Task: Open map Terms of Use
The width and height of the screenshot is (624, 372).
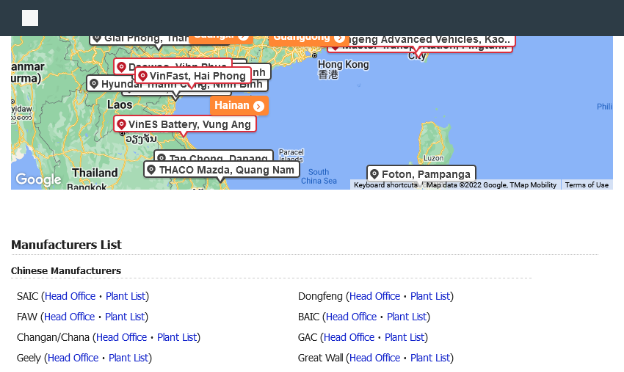Action: (x=587, y=185)
